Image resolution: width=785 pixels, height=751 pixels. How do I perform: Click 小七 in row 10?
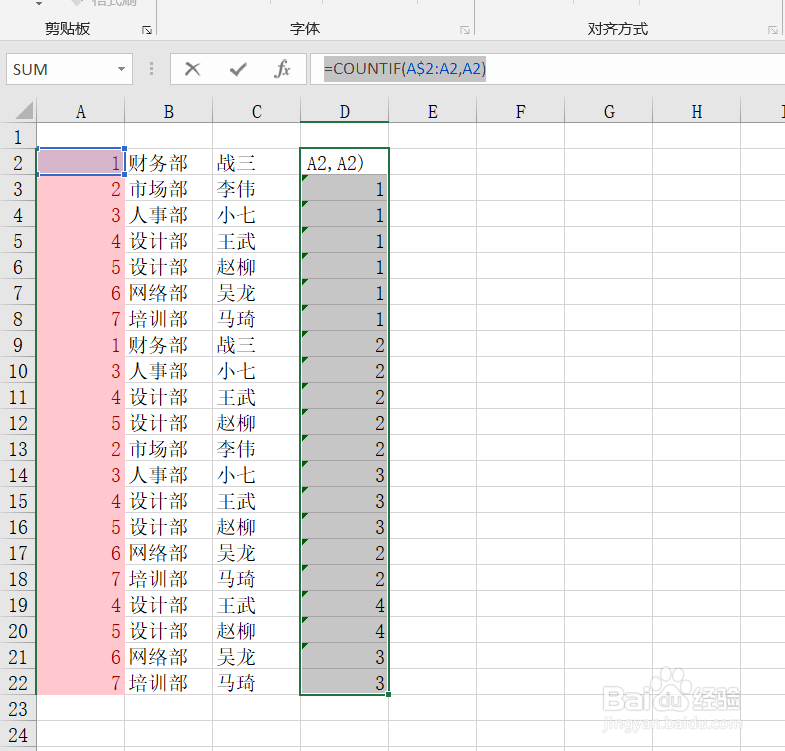(x=236, y=371)
